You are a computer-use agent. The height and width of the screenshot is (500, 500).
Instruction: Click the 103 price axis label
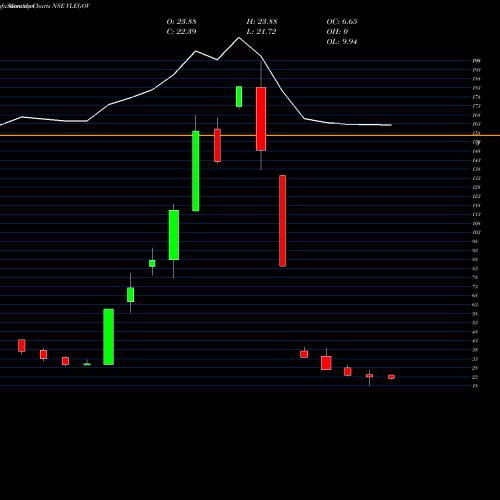point(477,232)
